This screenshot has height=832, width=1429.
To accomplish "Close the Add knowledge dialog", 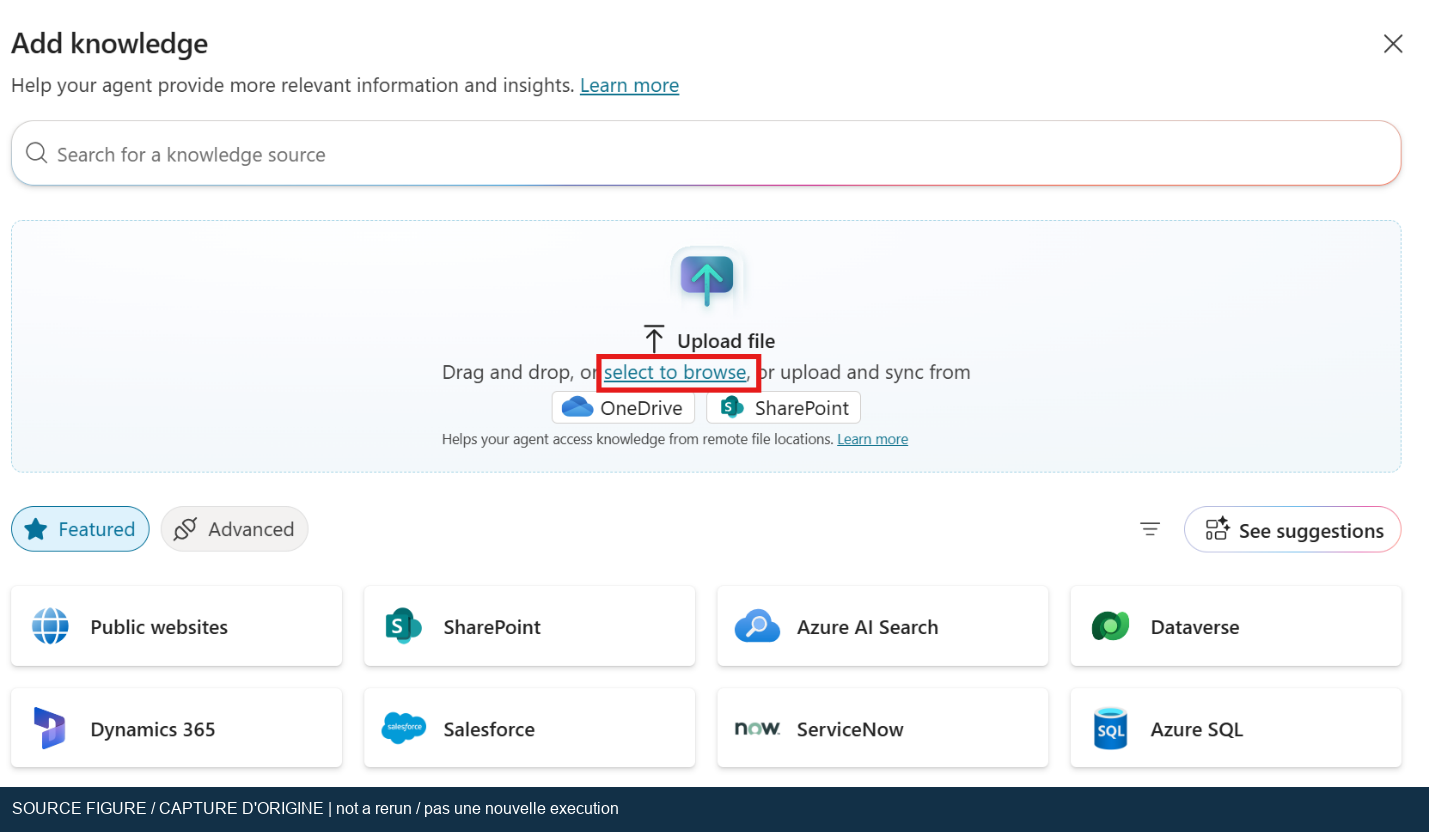I will coord(1393,44).
